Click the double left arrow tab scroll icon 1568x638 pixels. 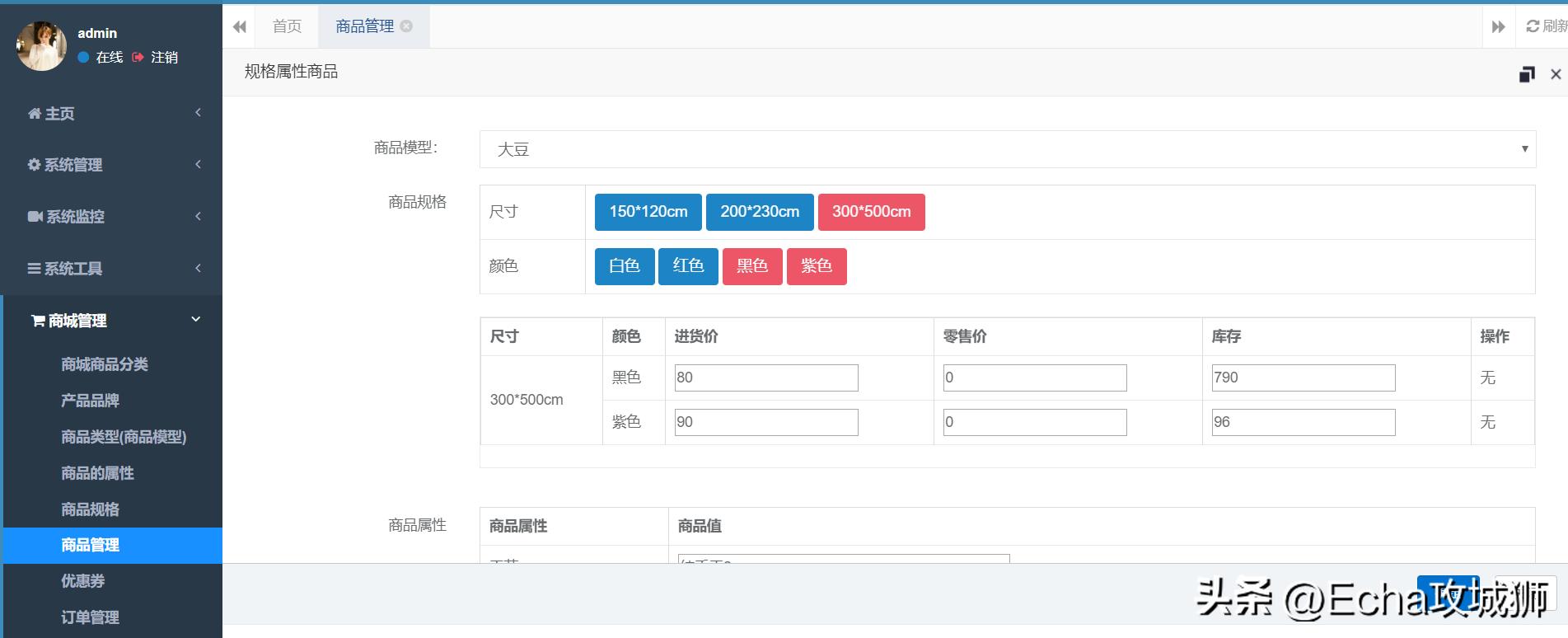click(x=239, y=26)
